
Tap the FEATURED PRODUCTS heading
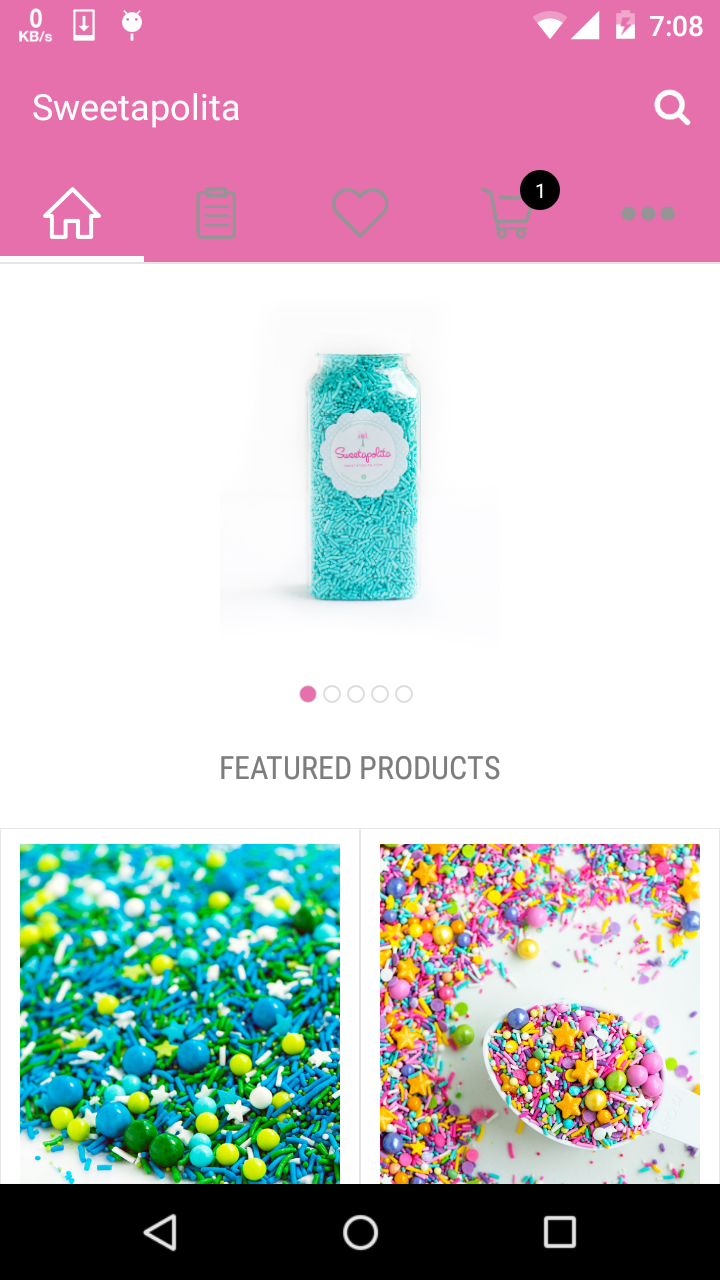point(360,768)
